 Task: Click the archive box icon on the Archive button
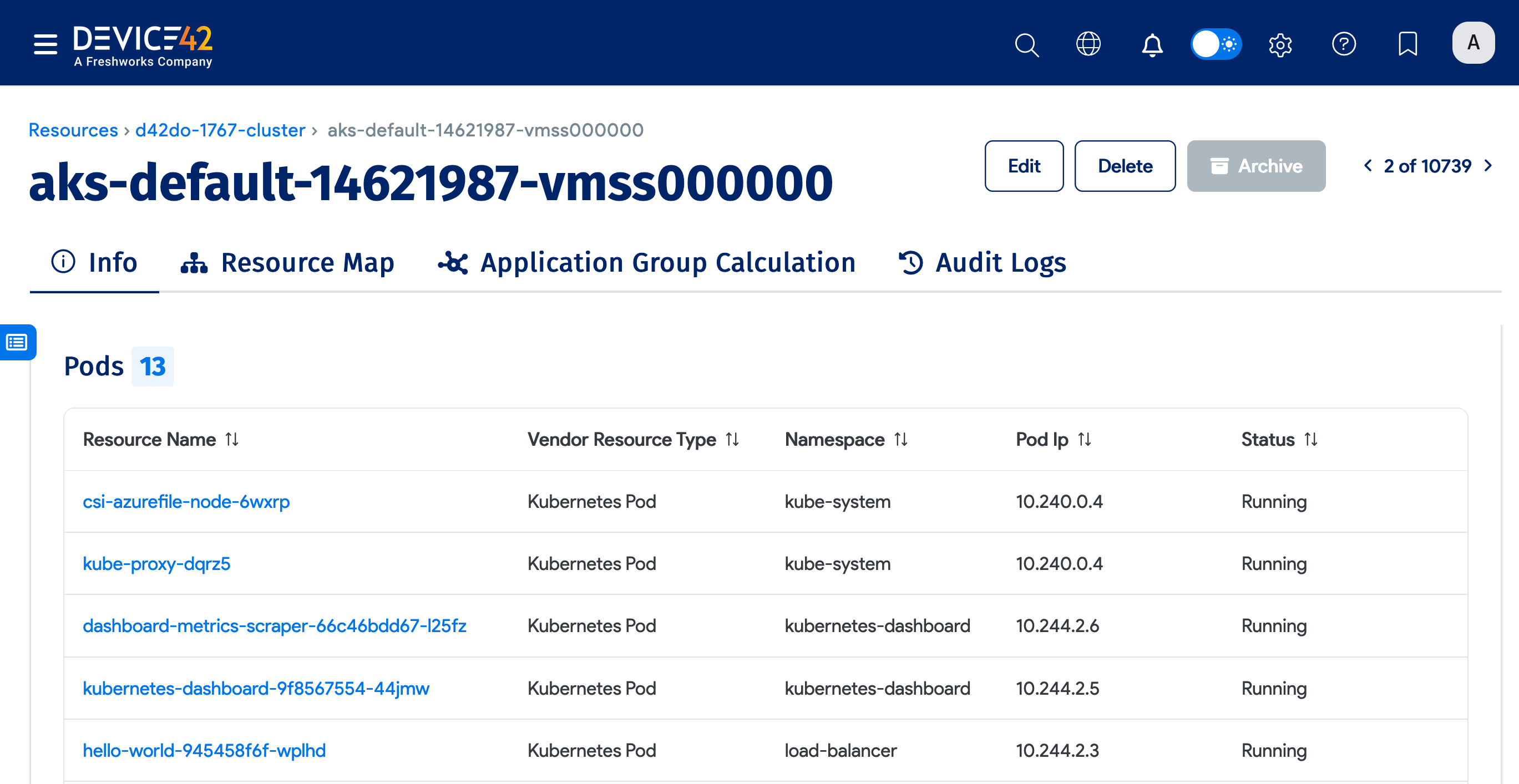(1220, 166)
